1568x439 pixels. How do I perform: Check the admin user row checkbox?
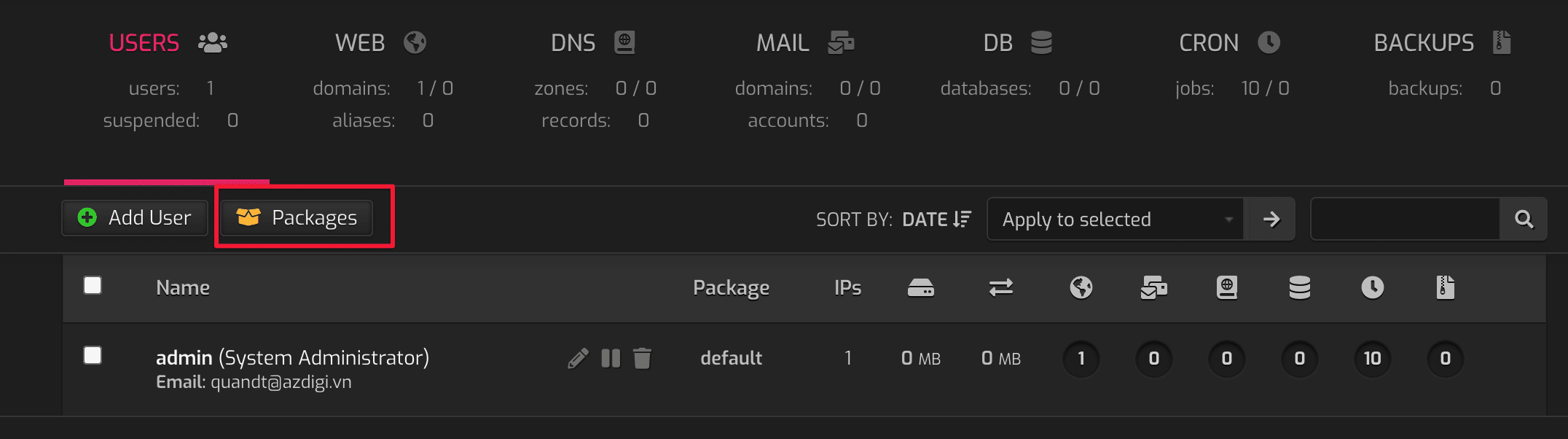click(93, 355)
